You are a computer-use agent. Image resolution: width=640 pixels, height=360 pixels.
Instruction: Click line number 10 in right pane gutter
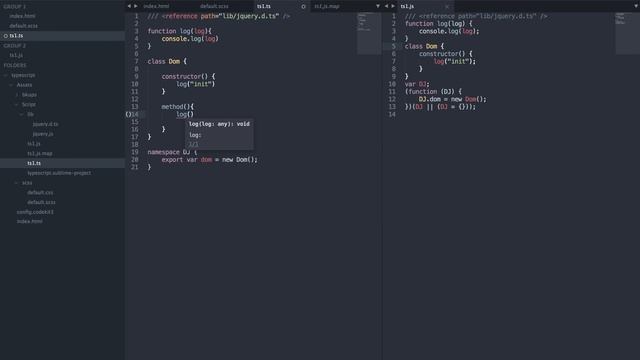pos(392,84)
